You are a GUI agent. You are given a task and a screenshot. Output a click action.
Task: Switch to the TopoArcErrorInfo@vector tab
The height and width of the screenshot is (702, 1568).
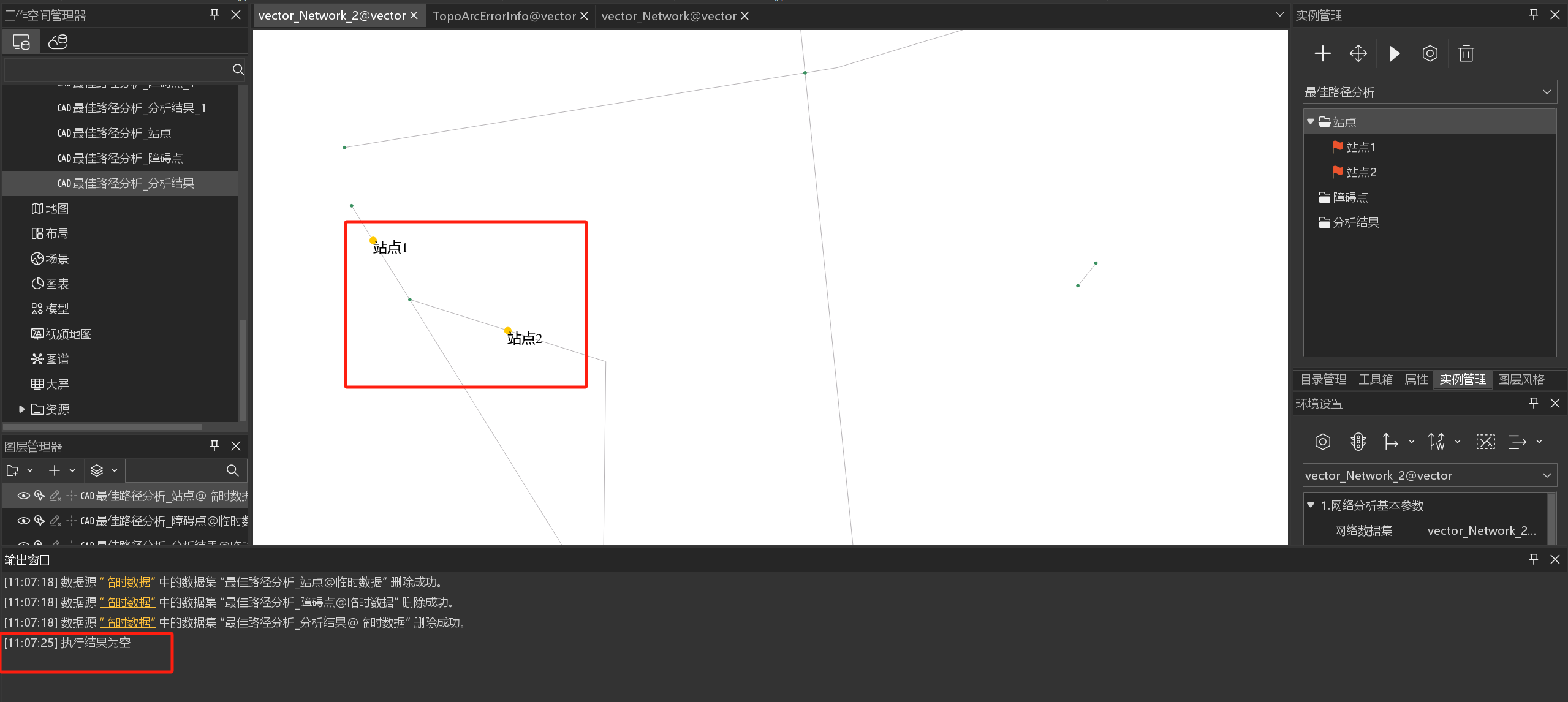click(504, 16)
